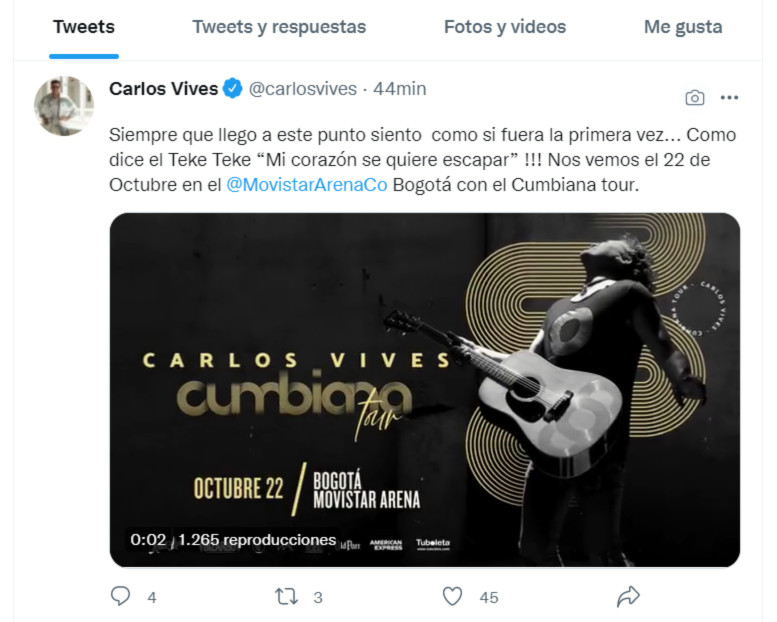Open the @carlosvives handle
777x622 pixels.
pos(302,89)
